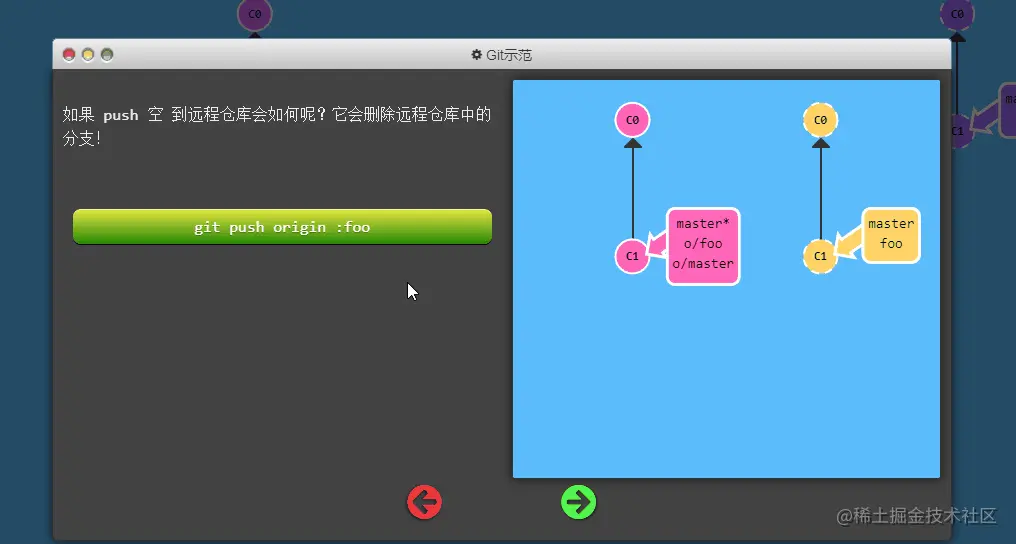The width and height of the screenshot is (1016, 544).
Task: Select the pink C1 commit node
Action: (632, 256)
